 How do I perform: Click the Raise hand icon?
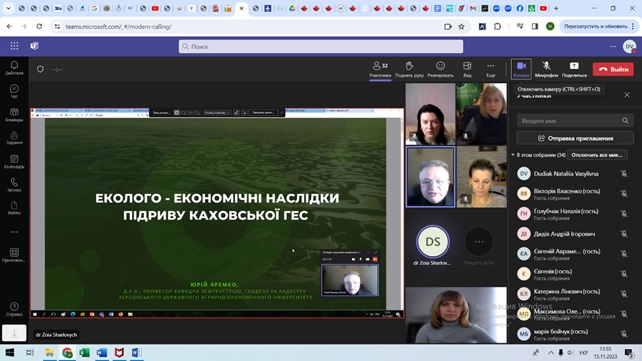coord(409,69)
